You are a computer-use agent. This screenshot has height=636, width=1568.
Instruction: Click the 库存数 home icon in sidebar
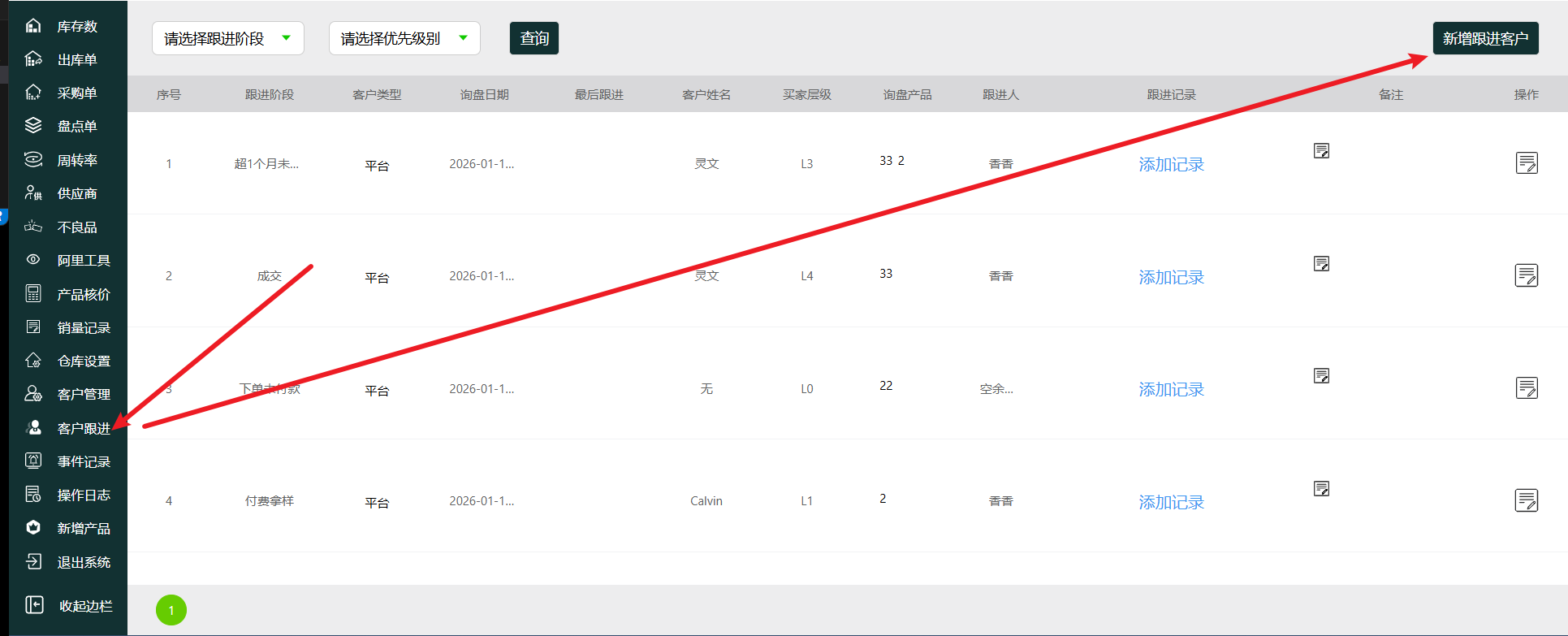click(33, 26)
